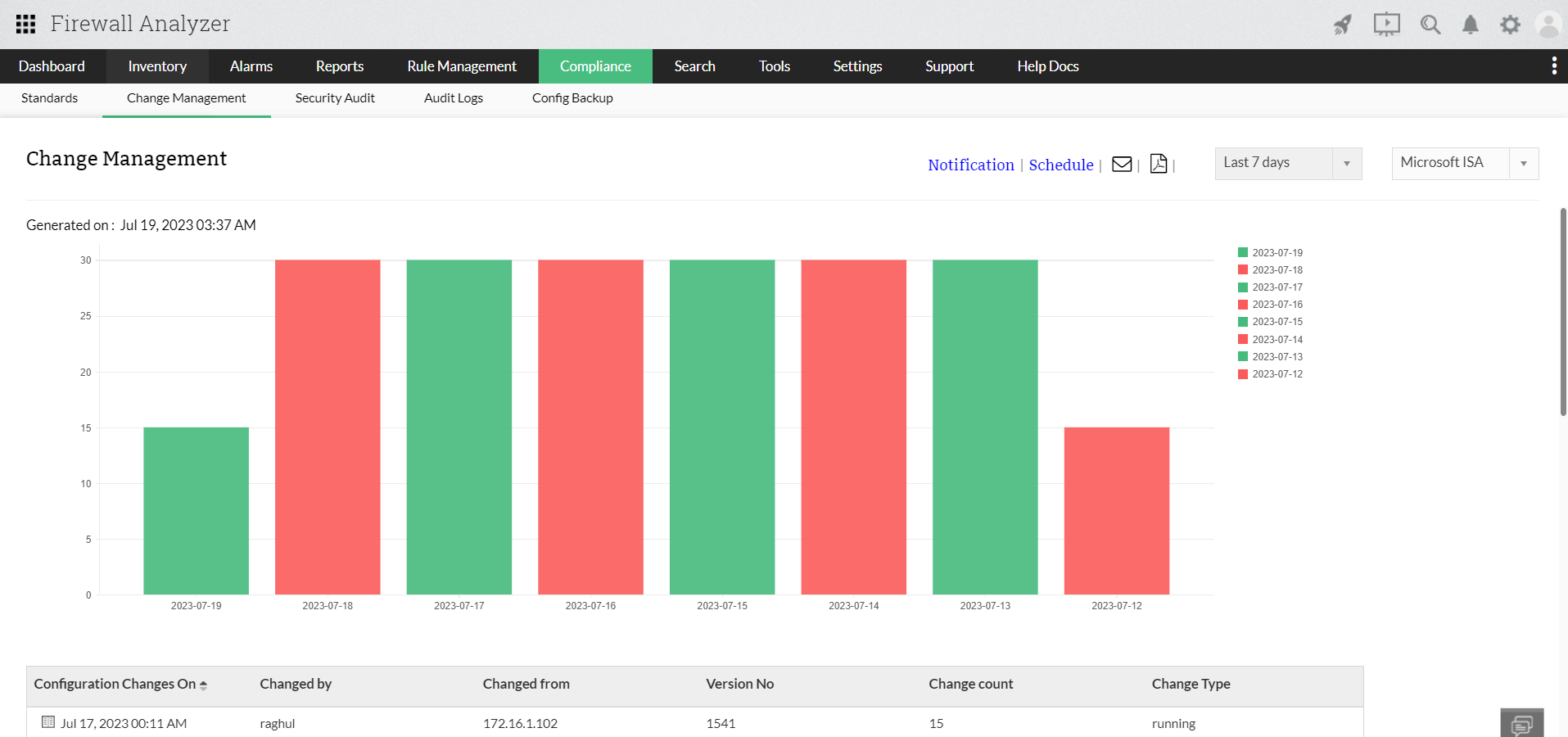1568x737 pixels.
Task: Open the demo video presentation icon
Action: (1385, 25)
